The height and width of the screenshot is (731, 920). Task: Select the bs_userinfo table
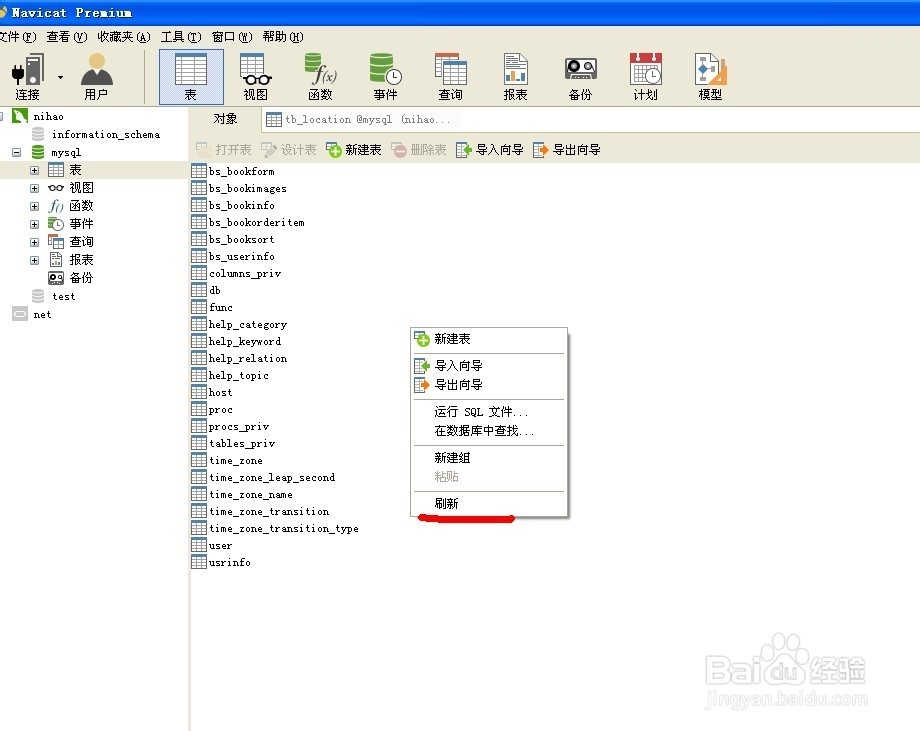(x=242, y=256)
